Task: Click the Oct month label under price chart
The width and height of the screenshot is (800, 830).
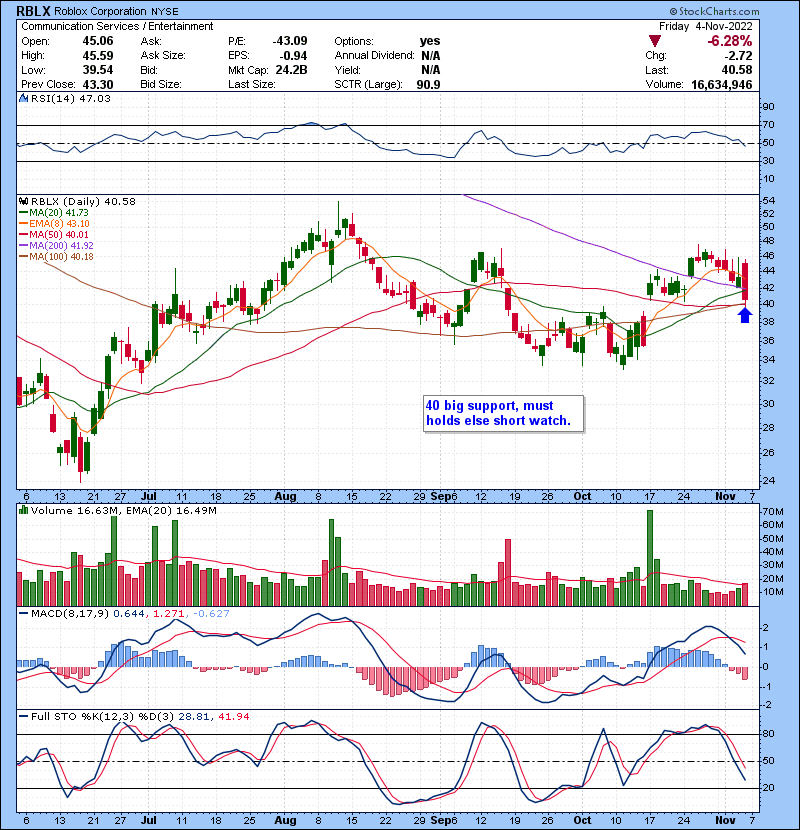Action: pos(582,497)
